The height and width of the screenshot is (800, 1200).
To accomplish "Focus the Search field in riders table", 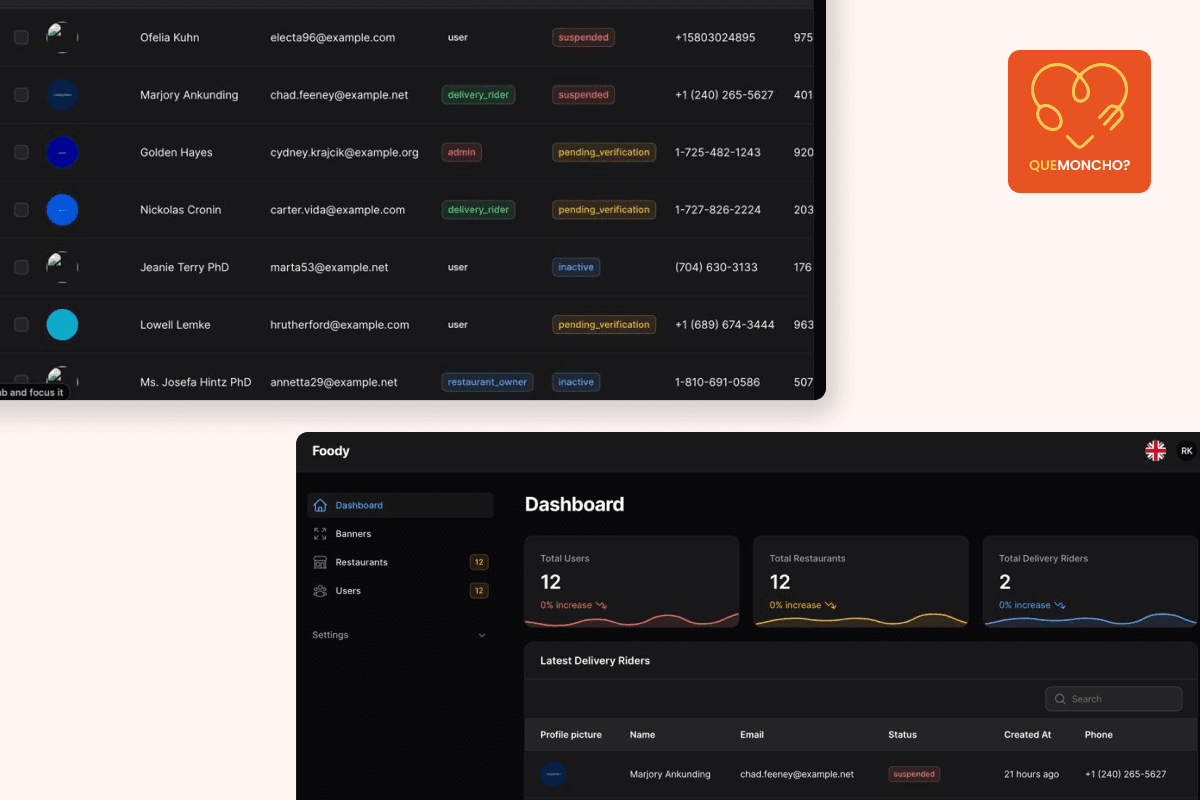I will (1114, 699).
